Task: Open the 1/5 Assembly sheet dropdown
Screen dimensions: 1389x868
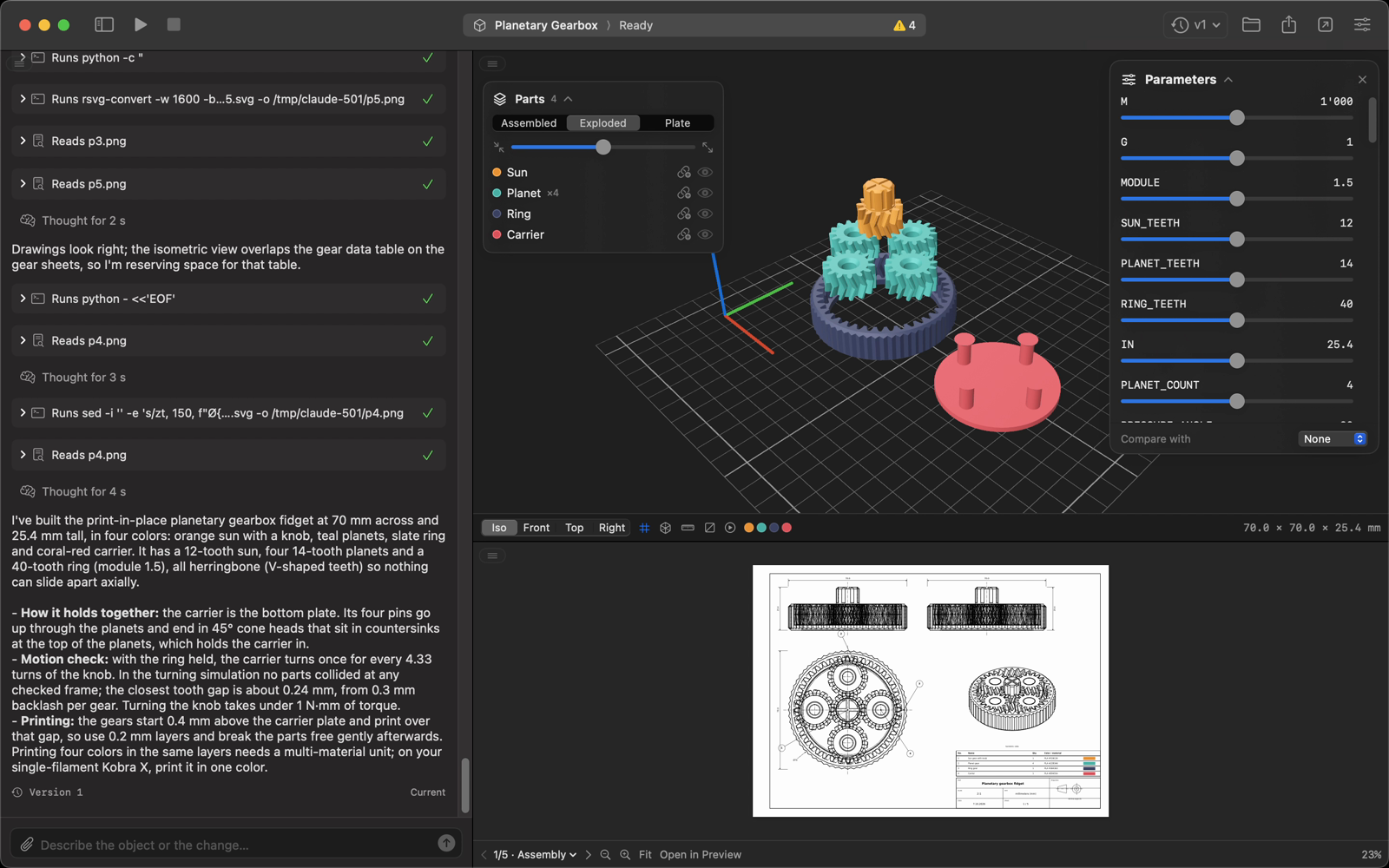Action: coord(535,855)
